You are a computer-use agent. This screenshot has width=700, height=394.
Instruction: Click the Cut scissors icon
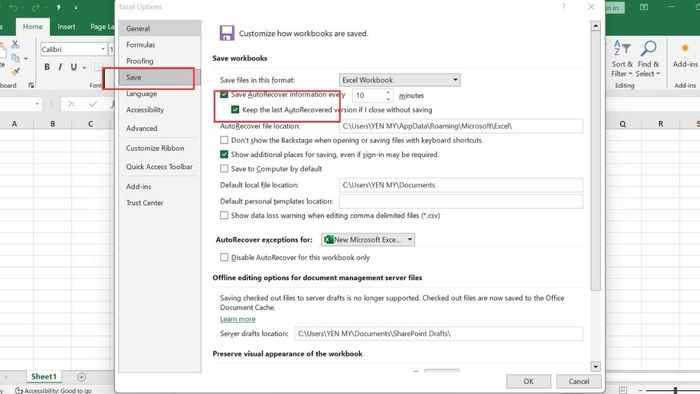pyautogui.click(x=15, y=44)
